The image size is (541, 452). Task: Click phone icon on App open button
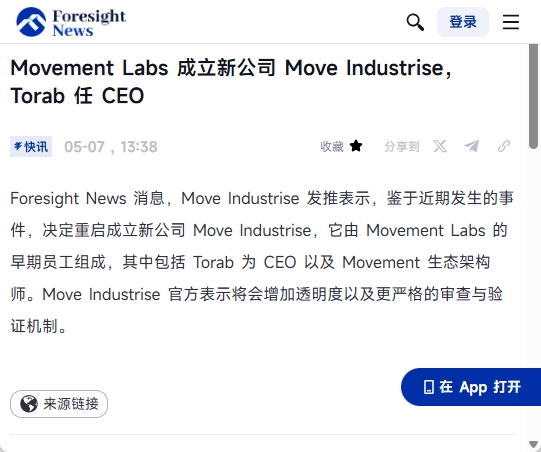[429, 387]
